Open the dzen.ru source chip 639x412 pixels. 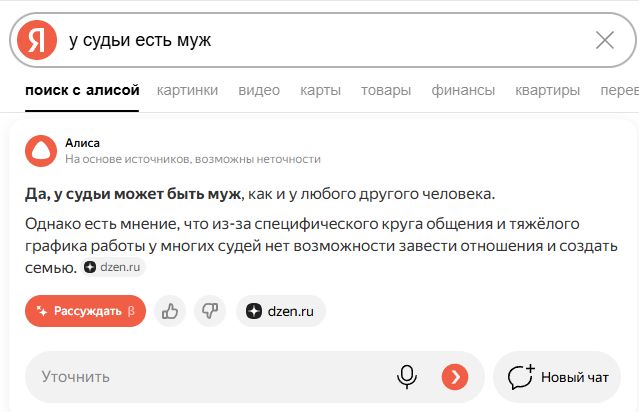click(x=281, y=311)
